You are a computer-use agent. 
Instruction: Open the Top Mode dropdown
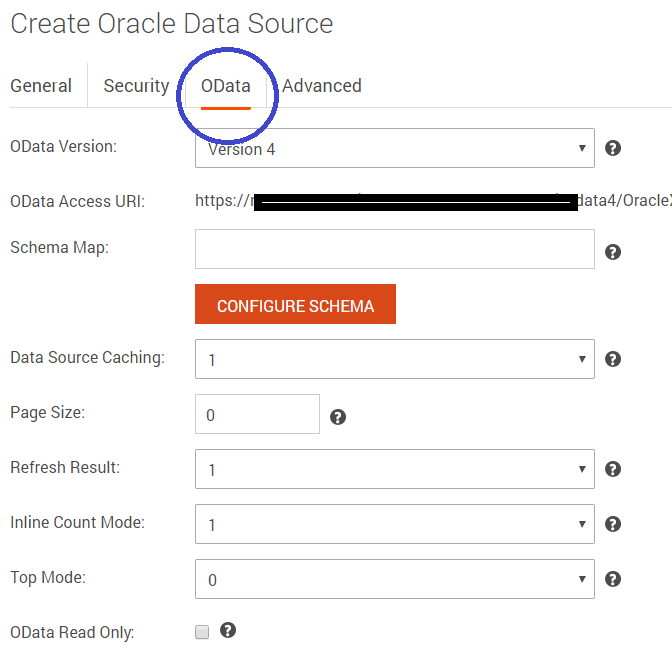[394, 579]
